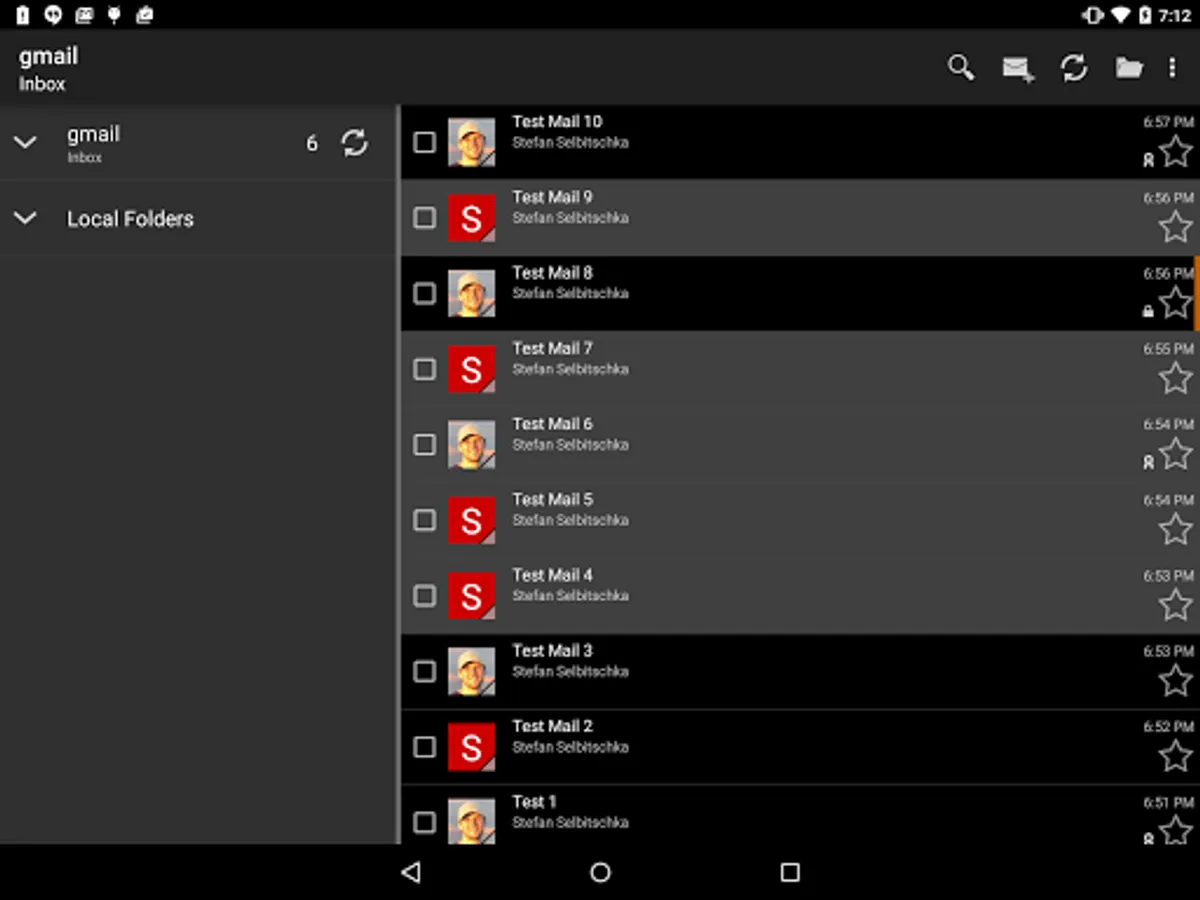This screenshot has height=900, width=1200.
Task: Tap the sender photo of Test Mail 8
Action: 471,293
